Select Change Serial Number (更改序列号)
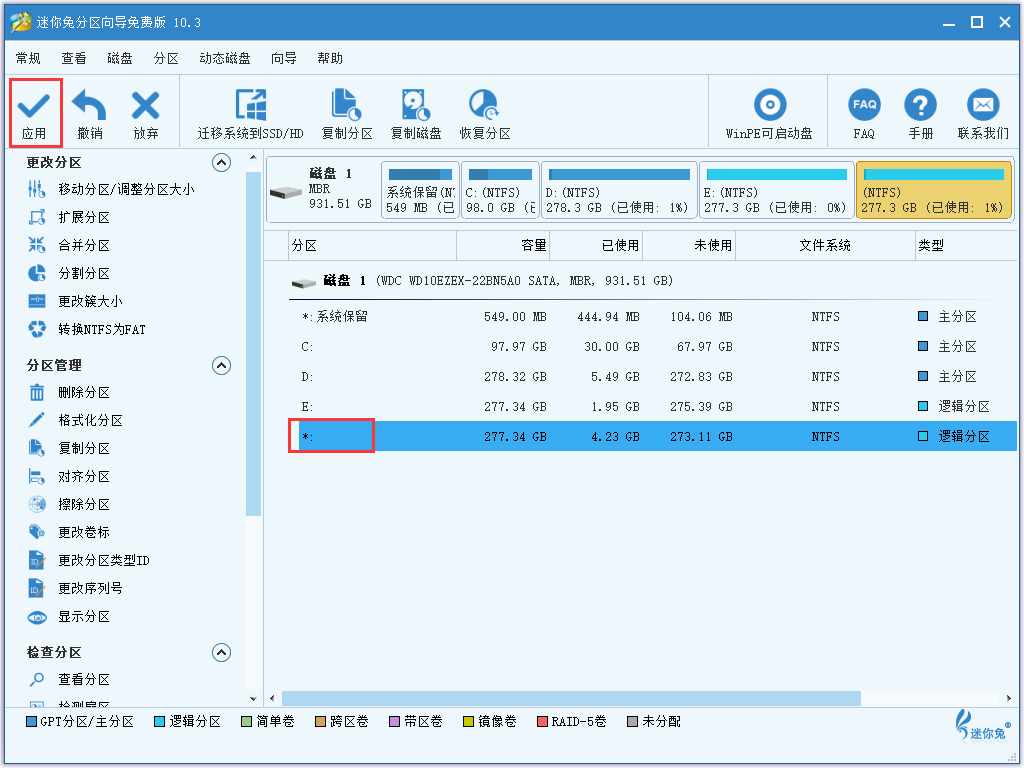Viewport: 1024px width, 768px height. (75, 589)
